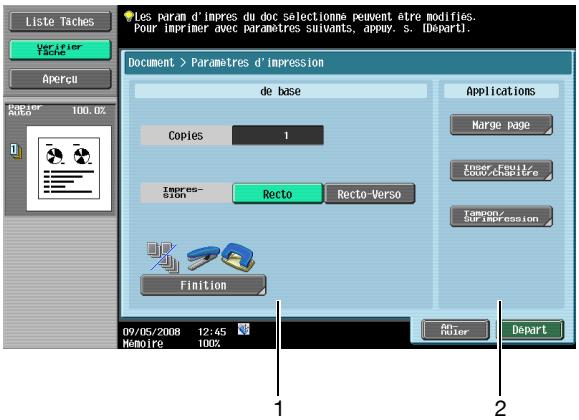Click the 12:45 time display
This screenshot has width=579, height=420.
pos(212,332)
